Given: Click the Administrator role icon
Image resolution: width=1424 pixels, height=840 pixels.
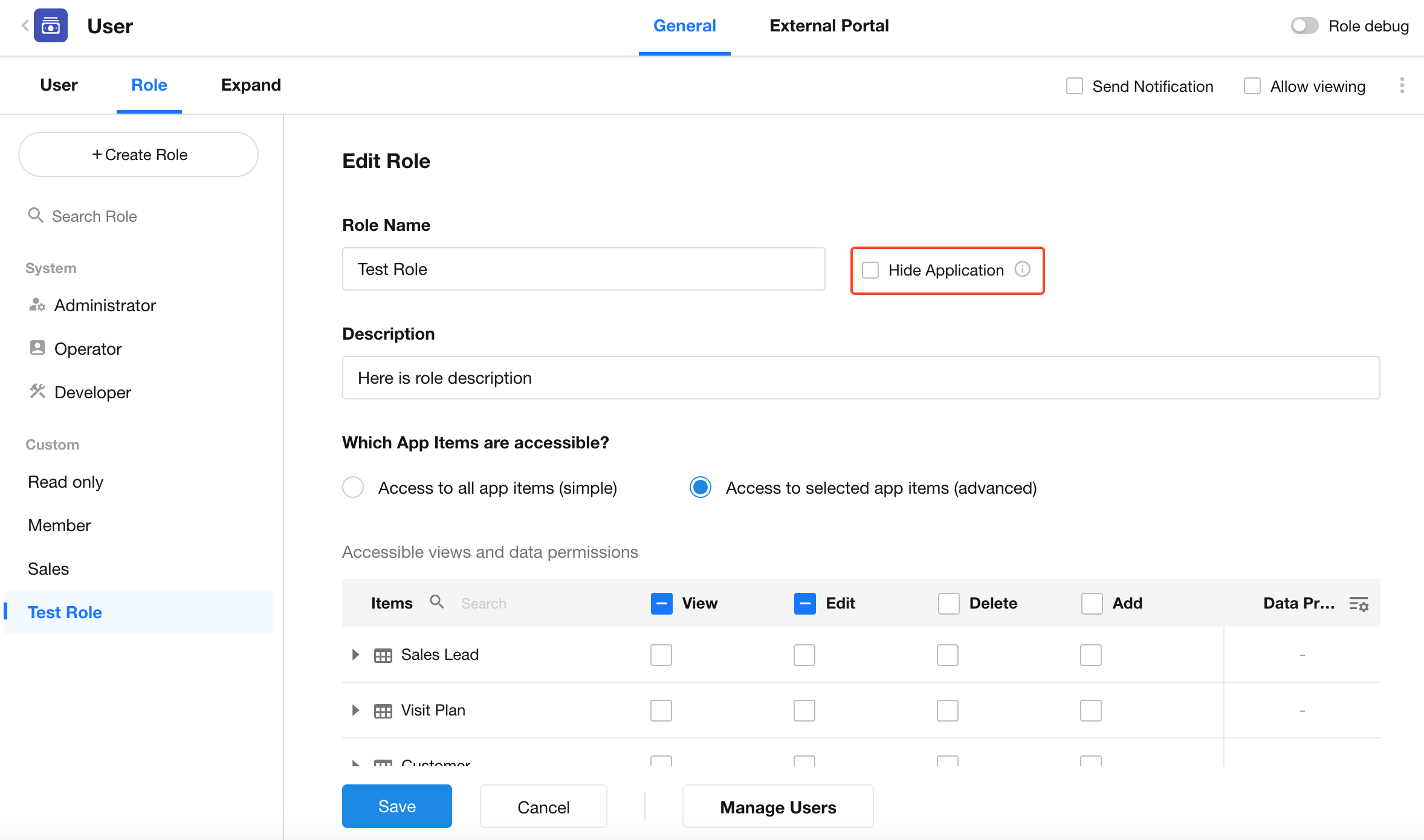Looking at the screenshot, I should point(37,305).
